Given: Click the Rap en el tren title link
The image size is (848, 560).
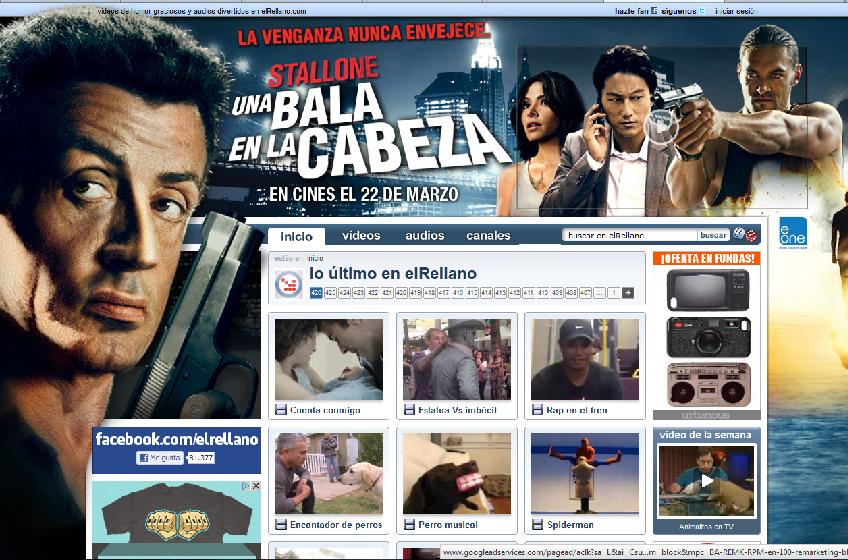Looking at the screenshot, I should coord(577,410).
